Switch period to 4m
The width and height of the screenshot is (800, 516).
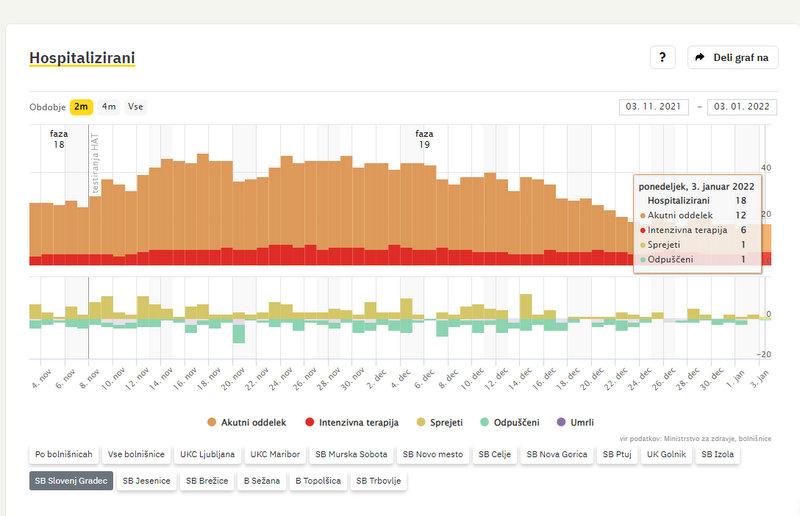tap(108, 106)
